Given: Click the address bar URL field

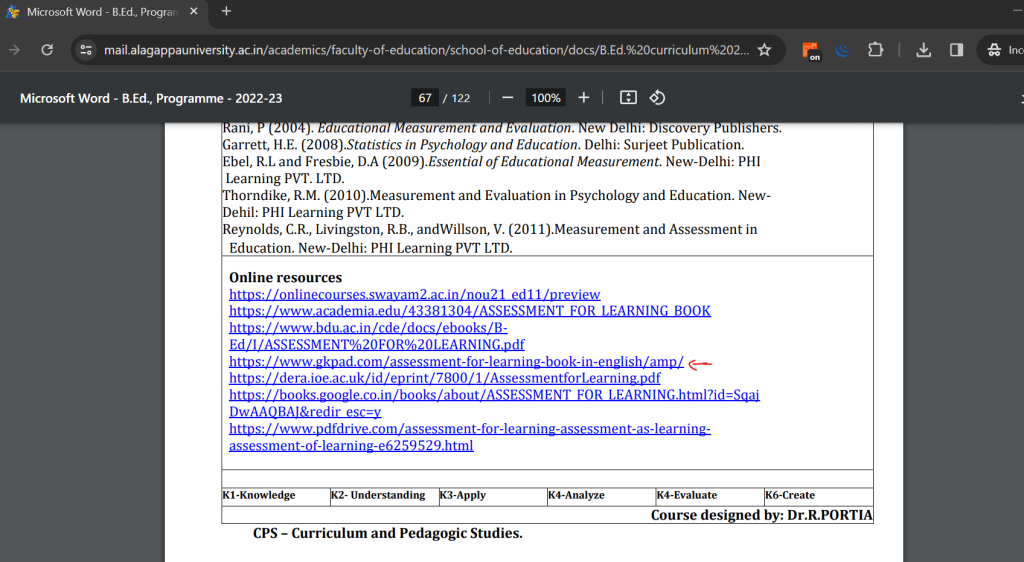Looking at the screenshot, I should pos(426,50).
